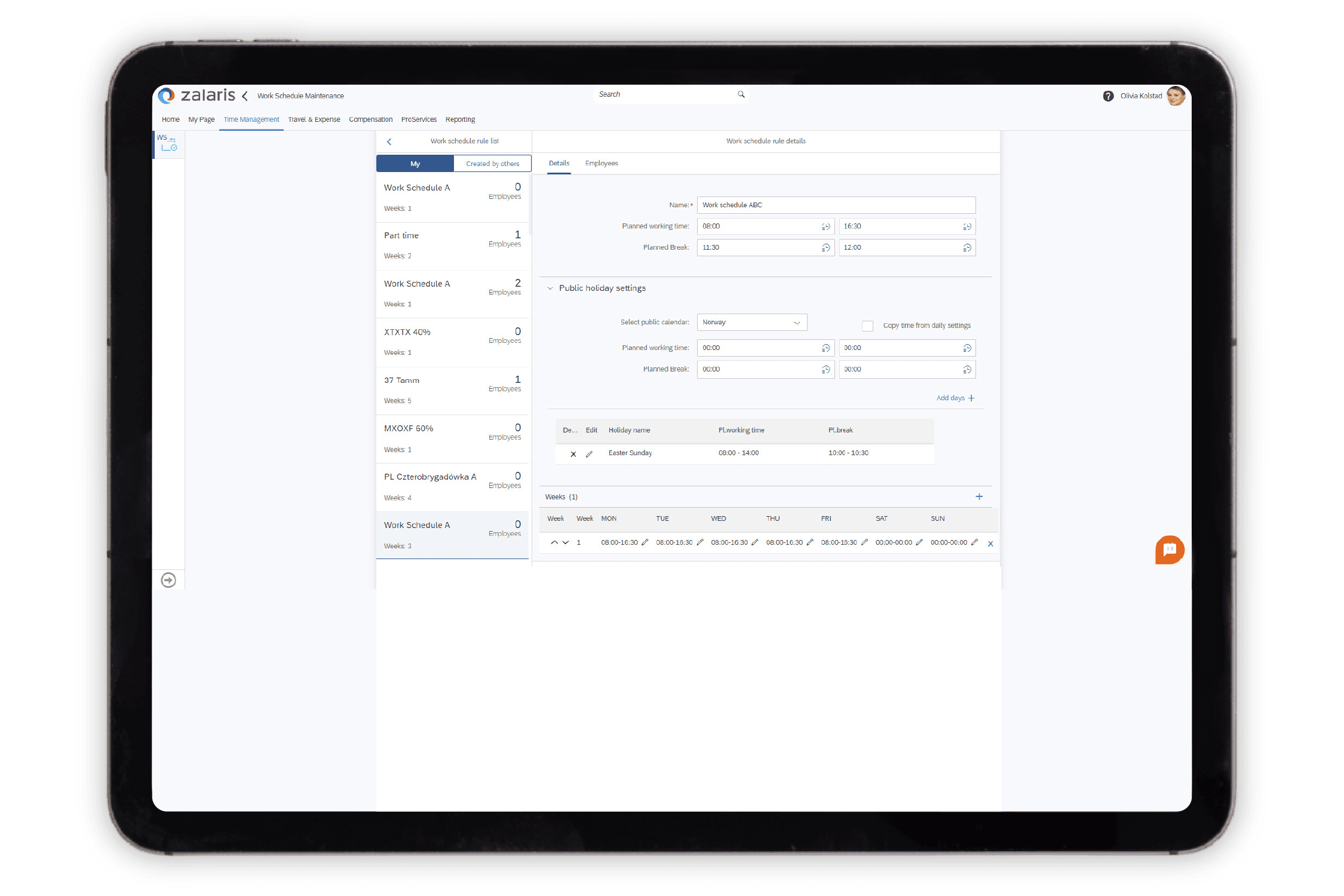Screen dimensions: 1344x896
Task: Select the My segmented button
Action: coord(415,164)
